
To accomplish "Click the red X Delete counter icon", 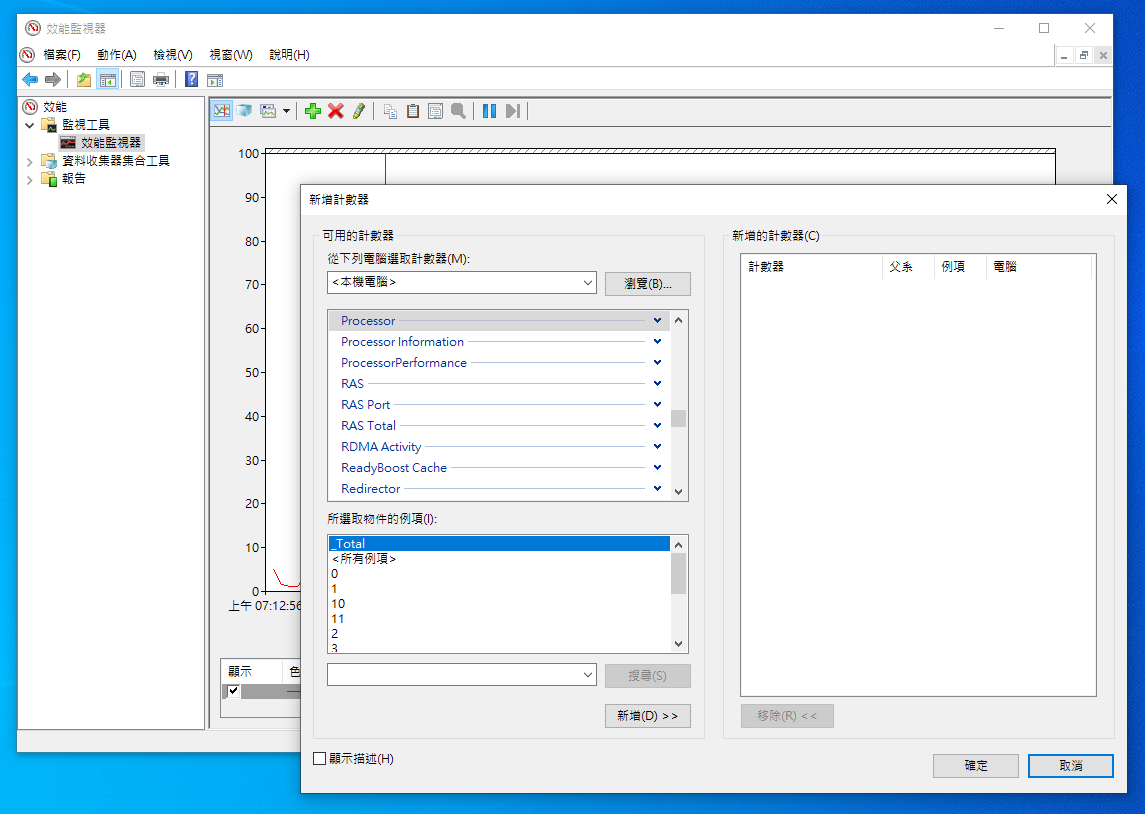I will coord(336,111).
